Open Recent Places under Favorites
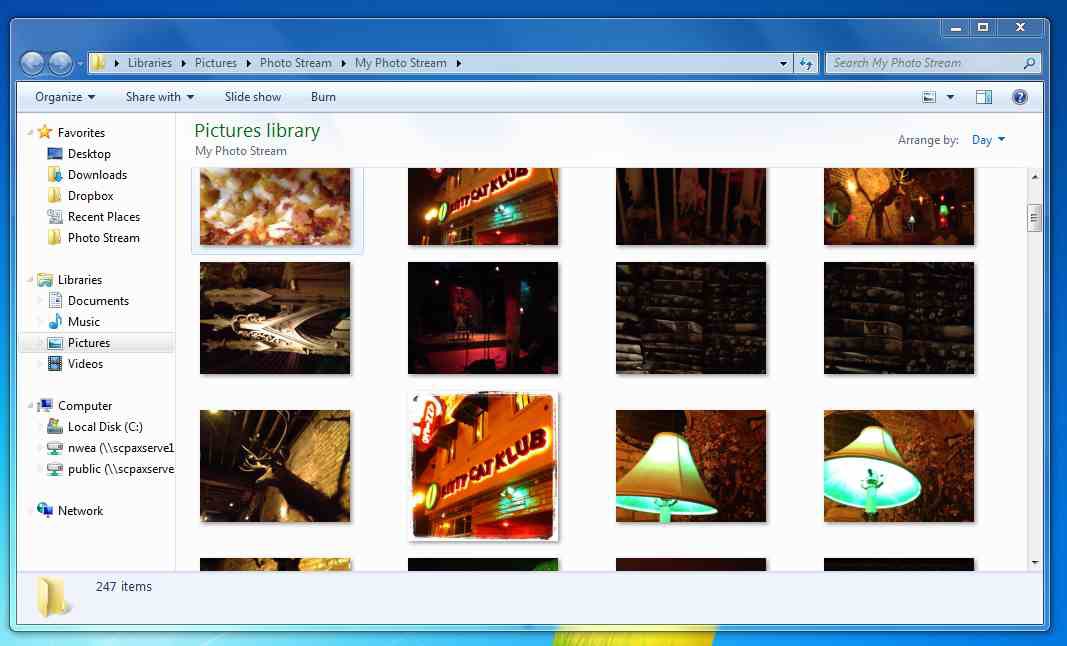 (x=104, y=217)
